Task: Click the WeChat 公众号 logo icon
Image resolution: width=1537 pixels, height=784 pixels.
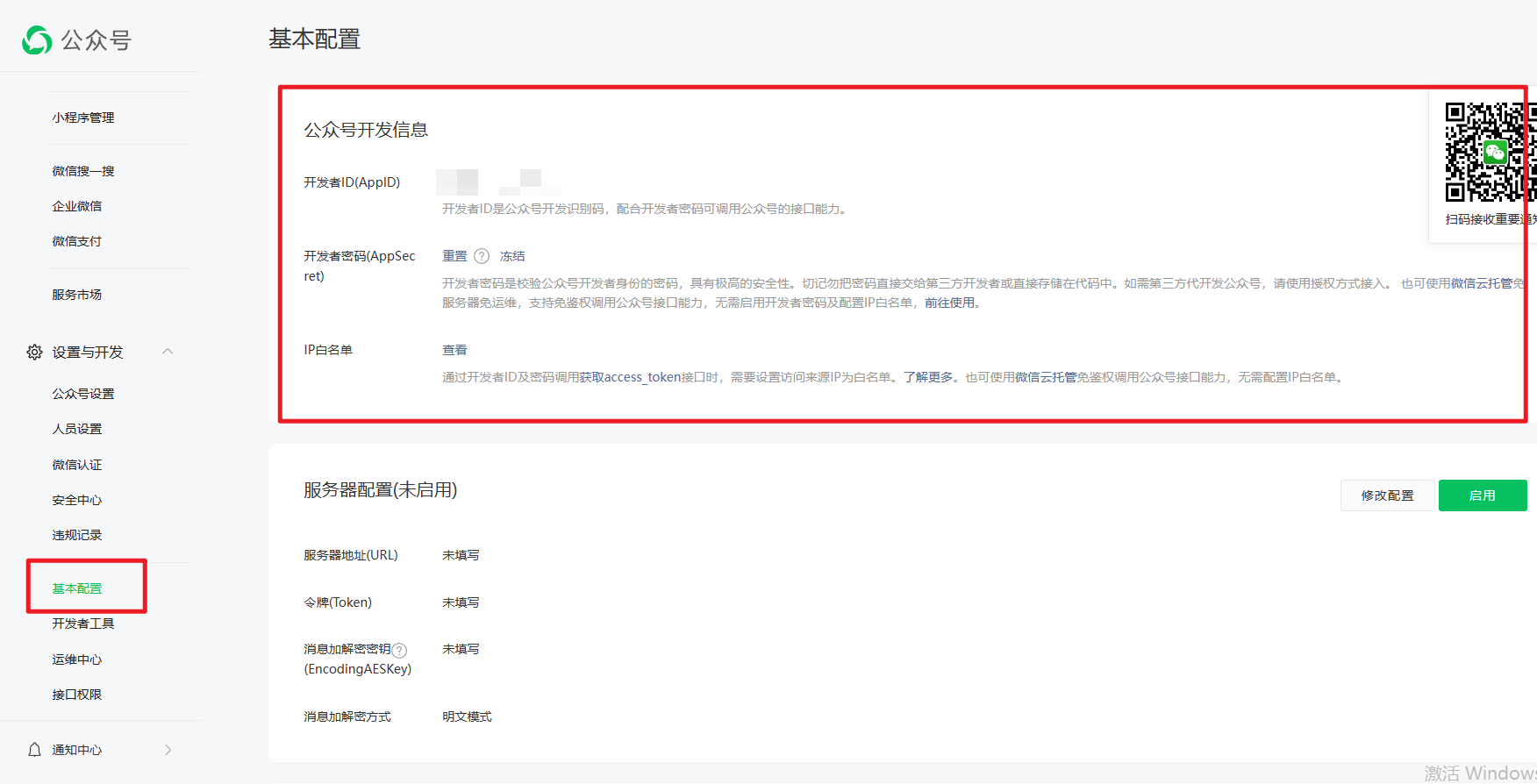Action: pyautogui.click(x=37, y=40)
